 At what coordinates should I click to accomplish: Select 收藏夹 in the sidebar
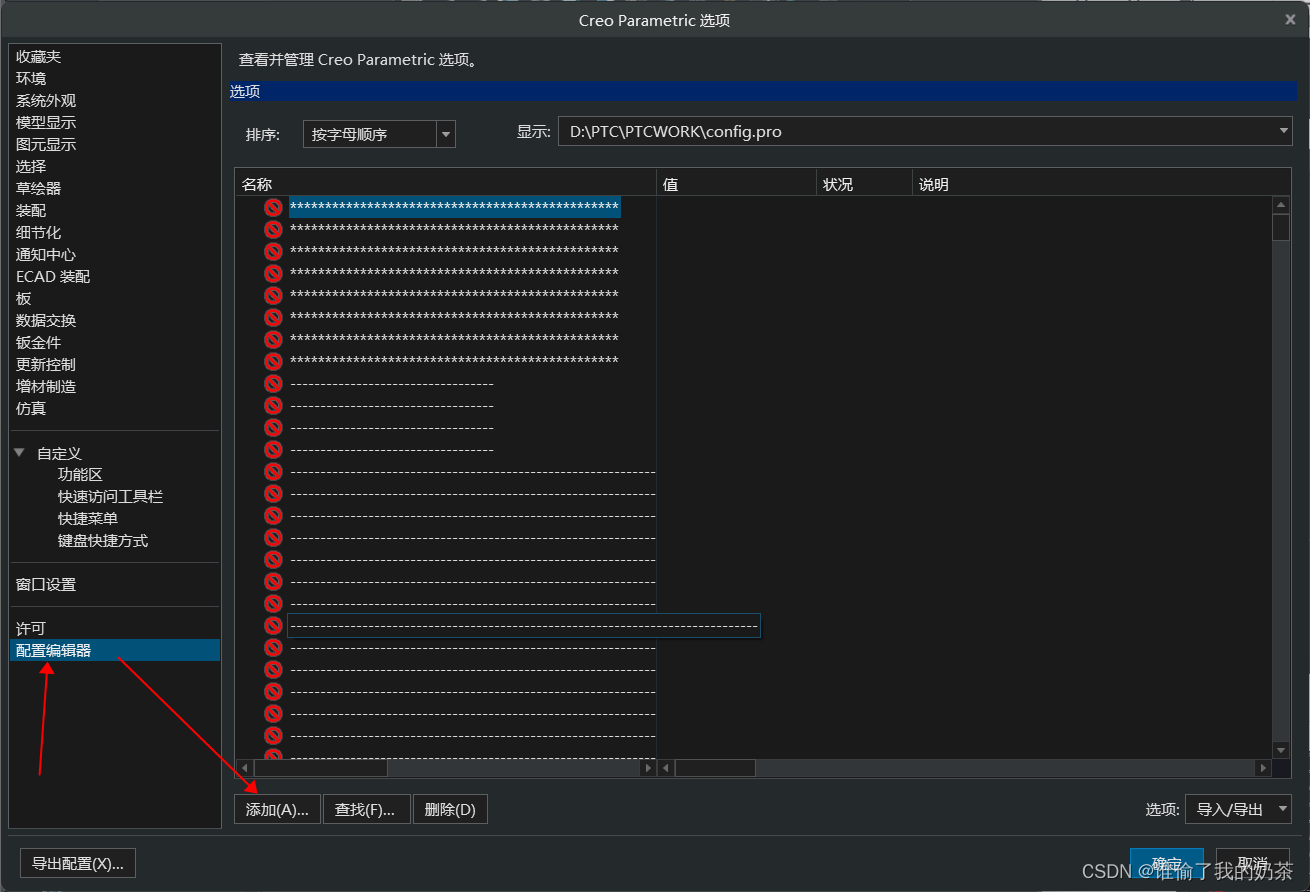pos(39,56)
